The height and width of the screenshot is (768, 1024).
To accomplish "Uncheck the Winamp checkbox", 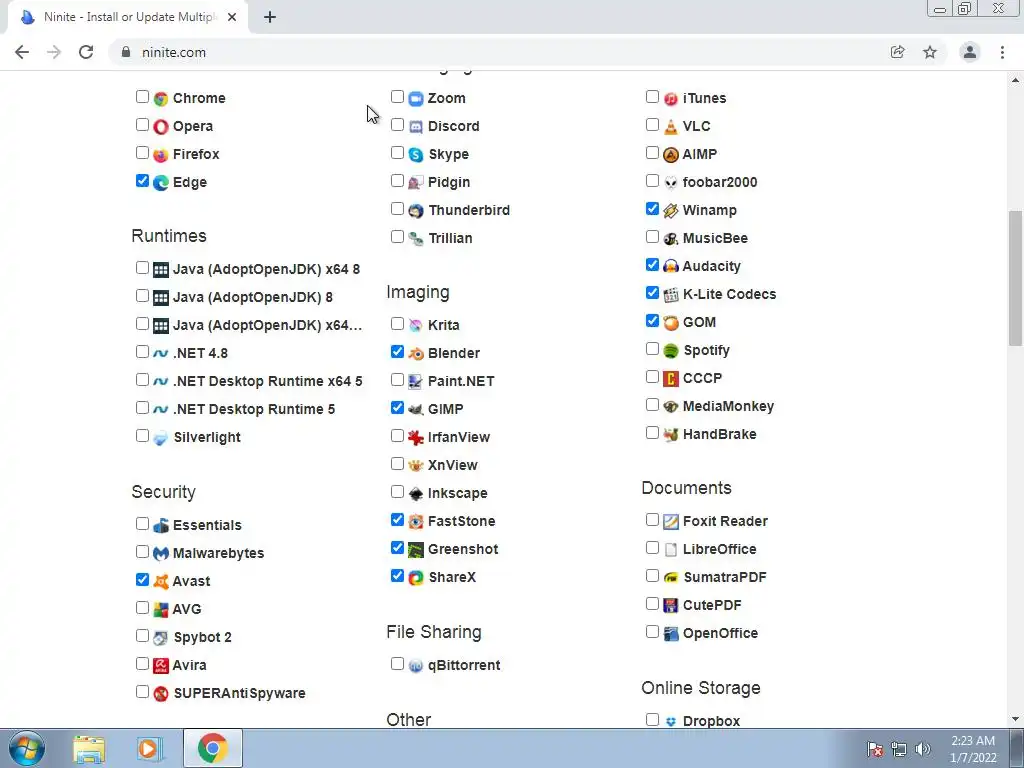I will click(652, 209).
